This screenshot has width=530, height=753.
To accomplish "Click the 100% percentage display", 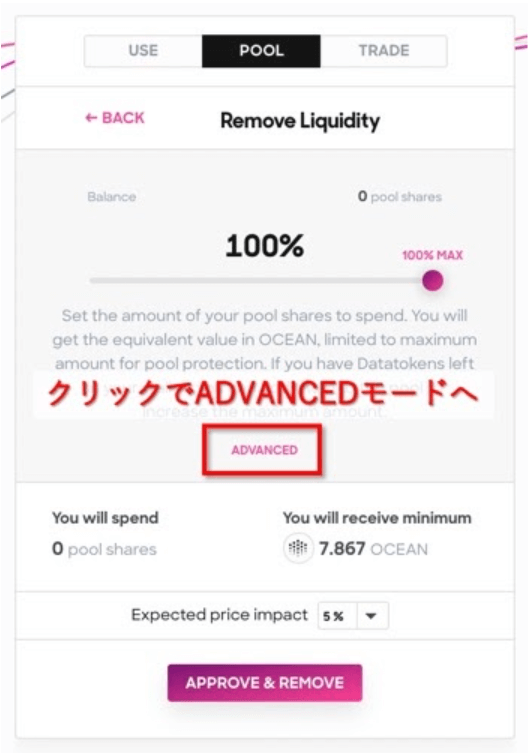I will pyautogui.click(x=265, y=246).
